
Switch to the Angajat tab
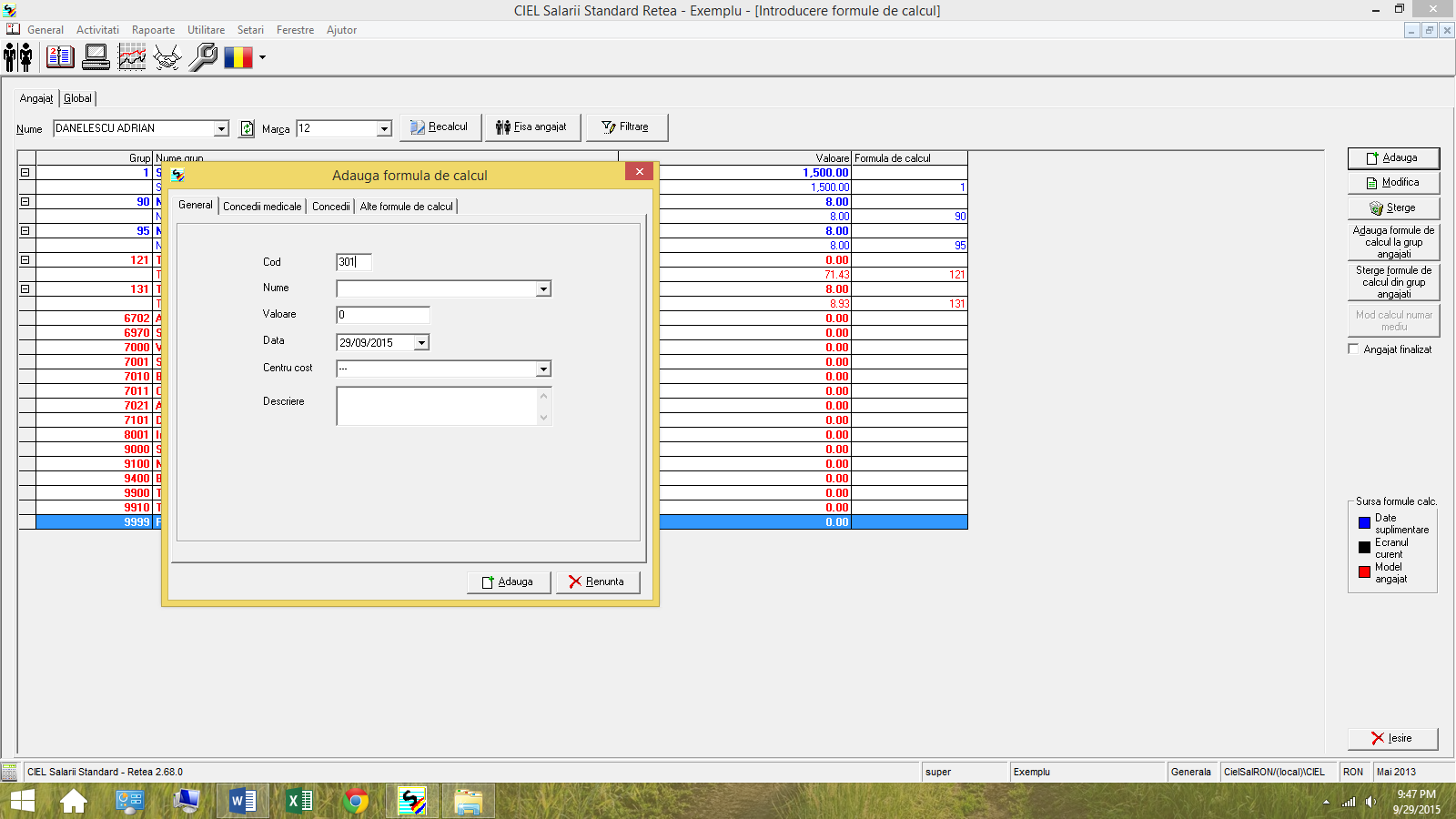point(36,98)
